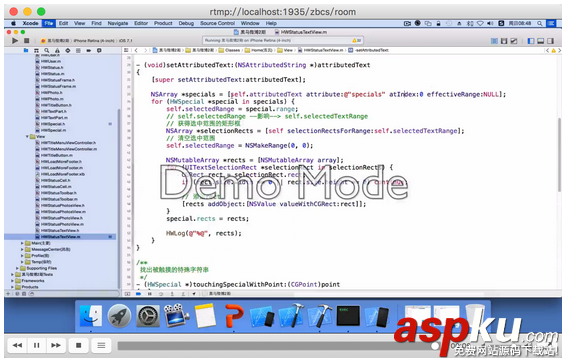
Task: Expand the Temp folder
Action: [22, 262]
